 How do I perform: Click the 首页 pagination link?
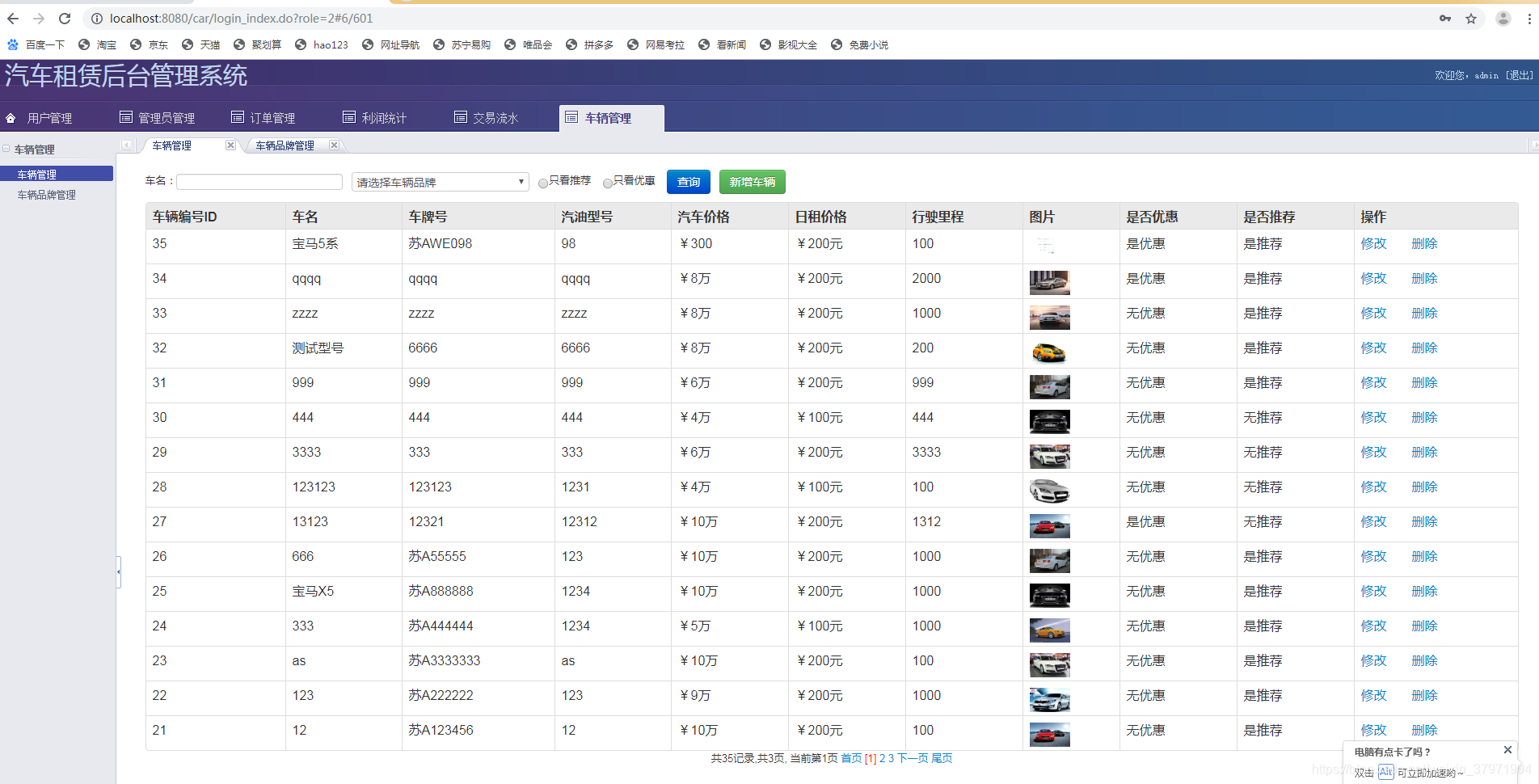(x=851, y=758)
